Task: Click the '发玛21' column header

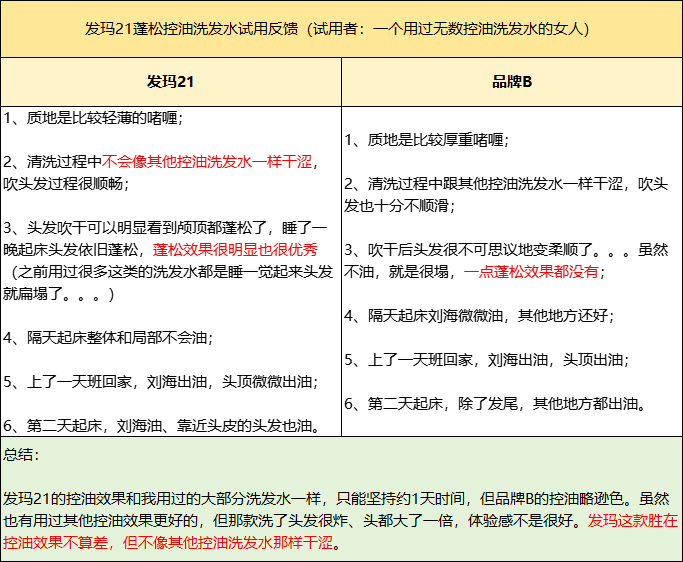Action: 171,82
